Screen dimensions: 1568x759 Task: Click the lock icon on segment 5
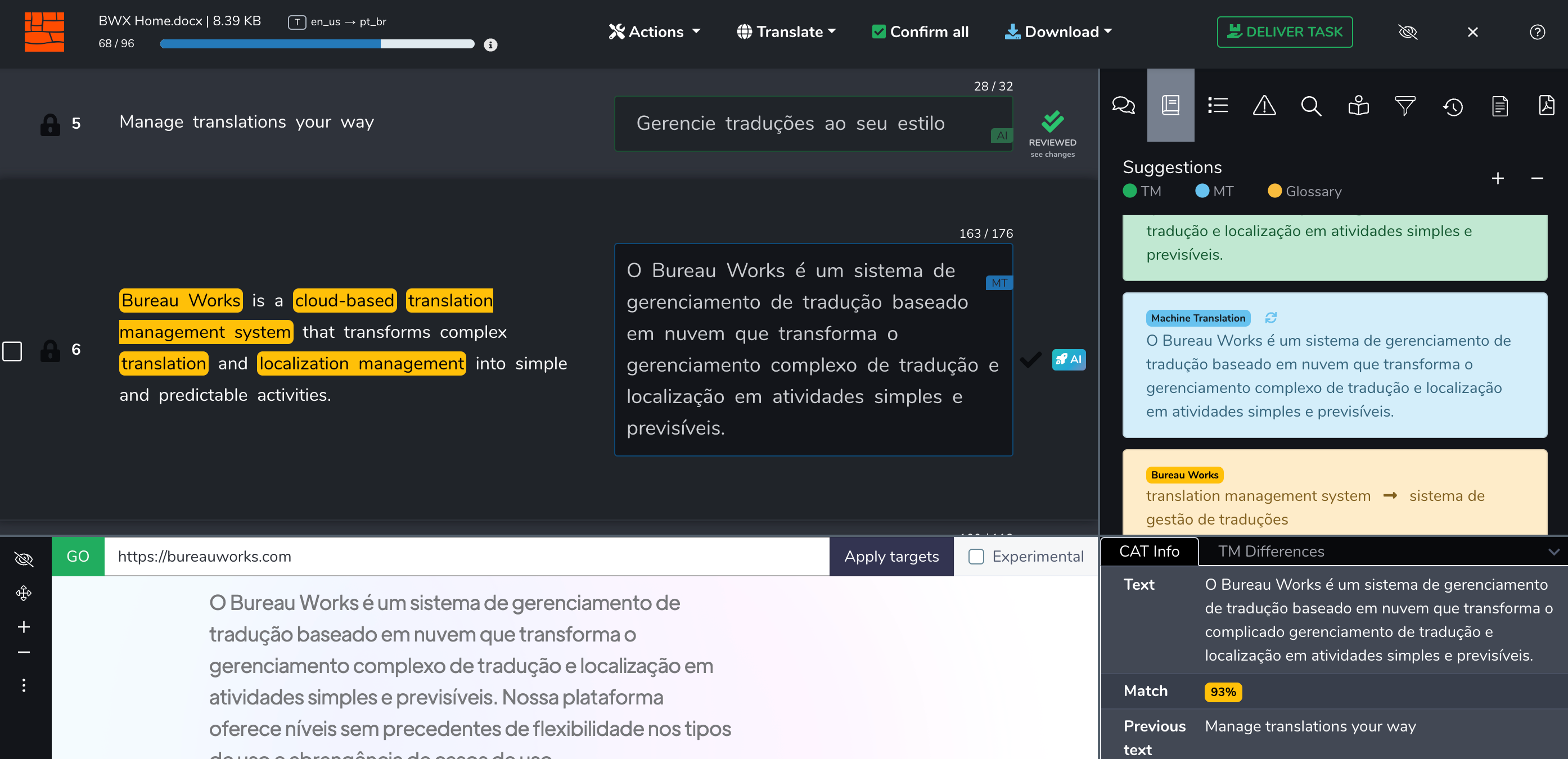click(x=50, y=124)
